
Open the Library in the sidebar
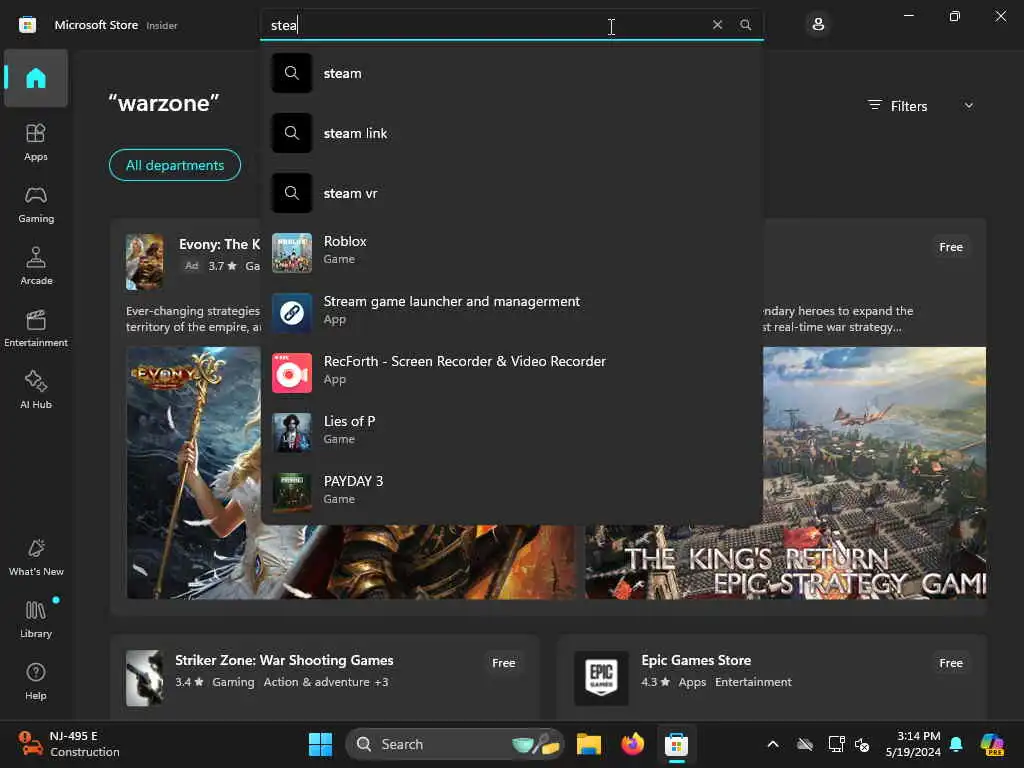point(36,620)
